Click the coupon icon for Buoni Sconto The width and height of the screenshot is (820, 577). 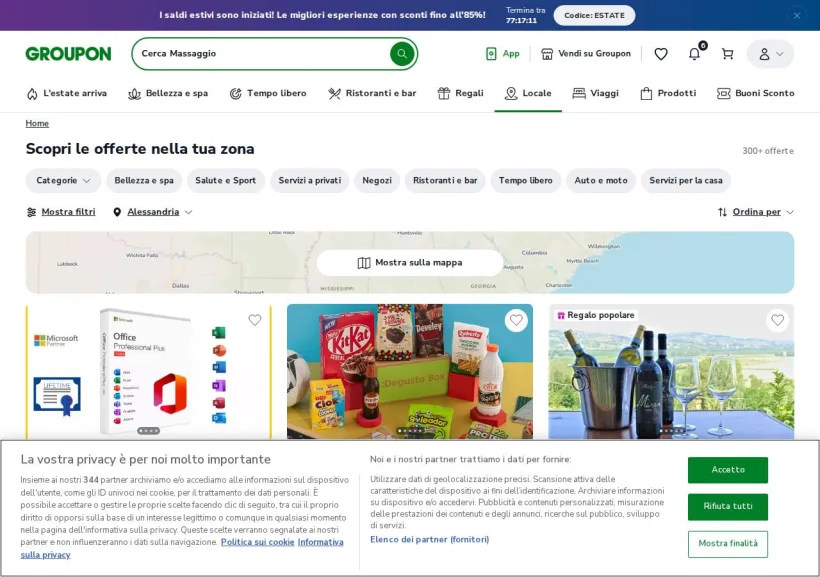[724, 94]
